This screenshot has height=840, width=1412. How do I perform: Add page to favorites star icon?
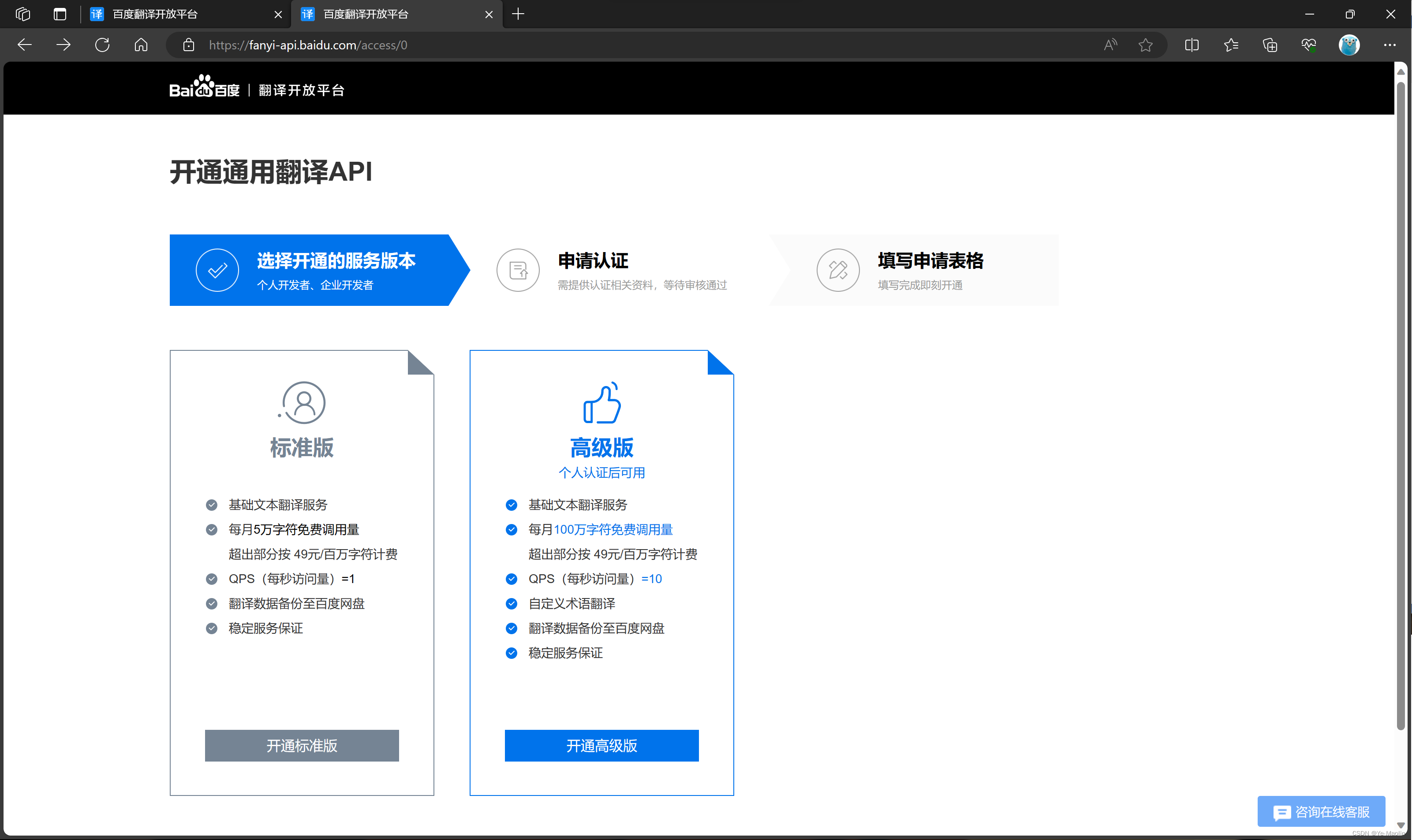1145,45
